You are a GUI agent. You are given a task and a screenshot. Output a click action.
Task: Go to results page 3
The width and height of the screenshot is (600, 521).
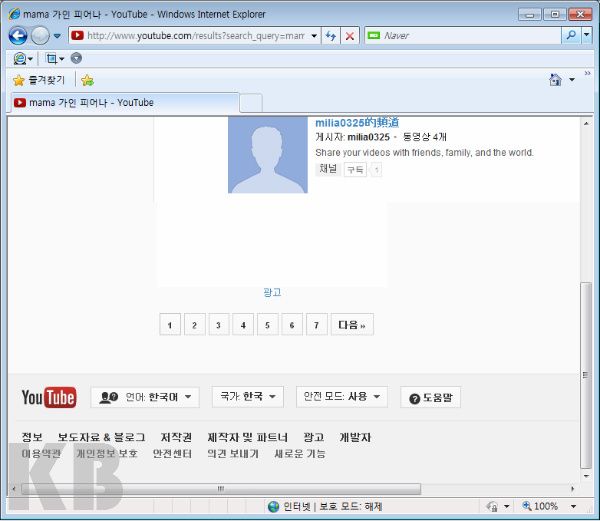(218, 325)
